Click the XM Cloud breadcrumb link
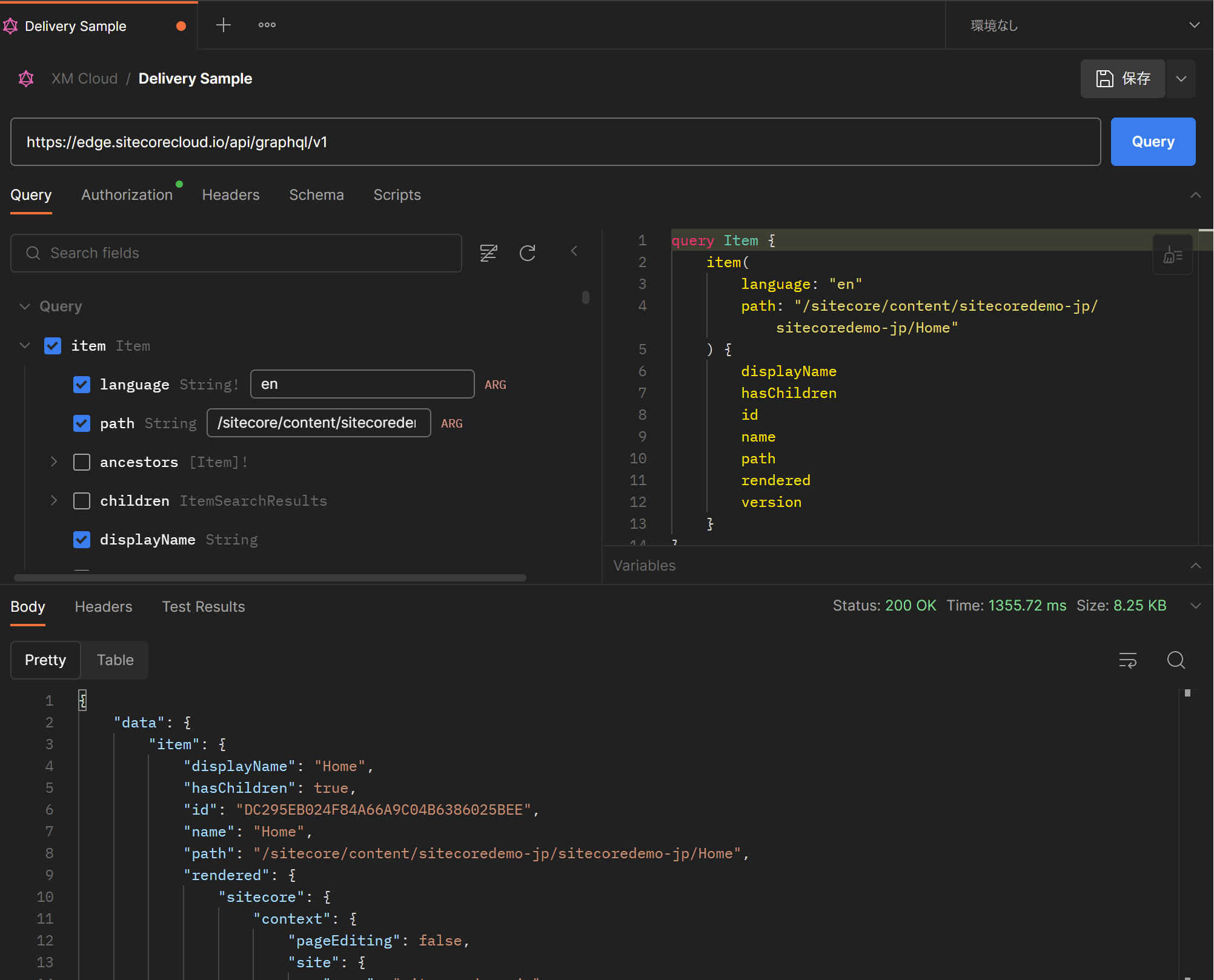This screenshot has height=980, width=1214. coord(84,79)
